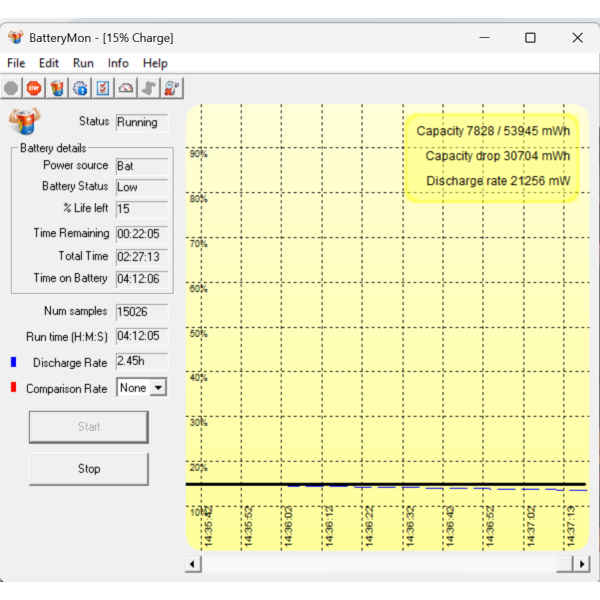Click the Status field showing Running
The image size is (600, 600).
click(142, 122)
